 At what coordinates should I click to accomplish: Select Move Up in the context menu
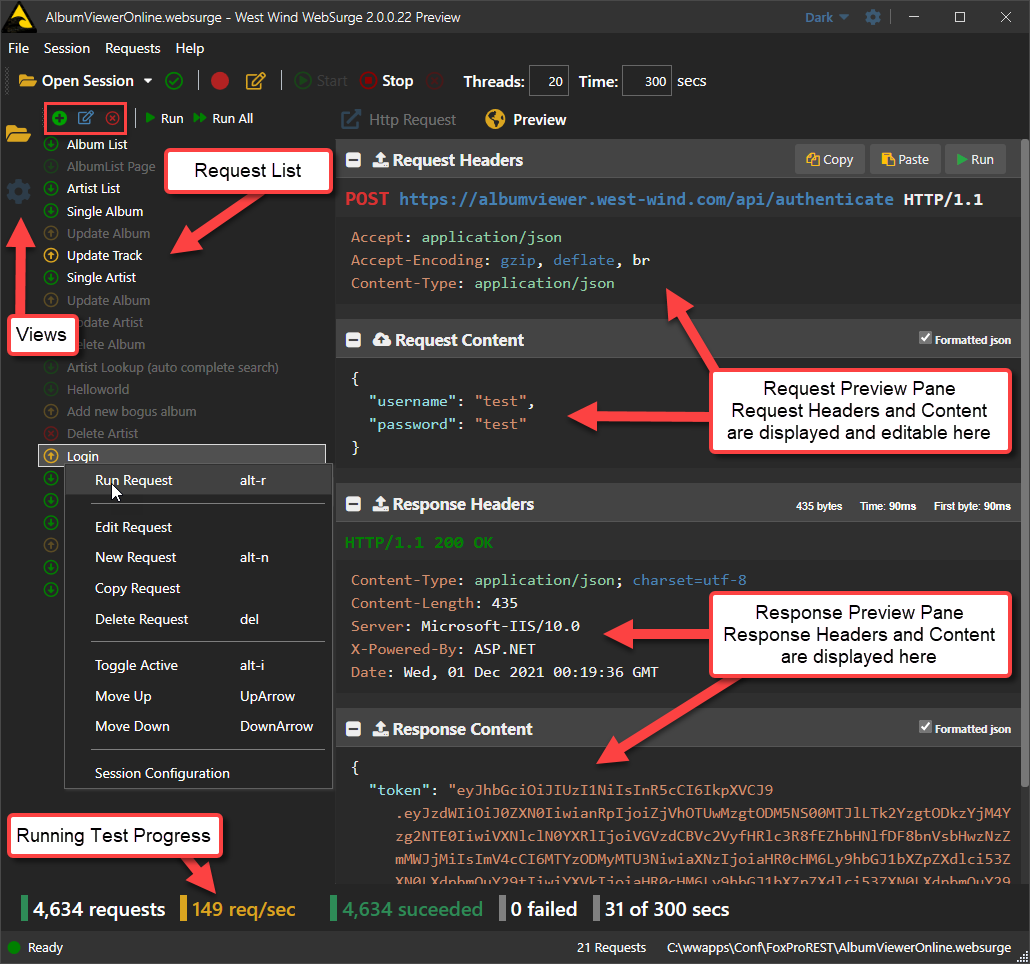coord(198,696)
